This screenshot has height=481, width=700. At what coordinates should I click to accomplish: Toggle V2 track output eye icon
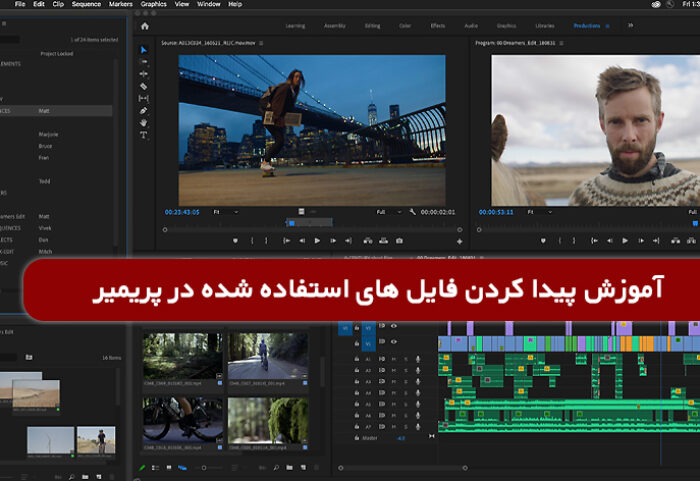click(x=394, y=326)
